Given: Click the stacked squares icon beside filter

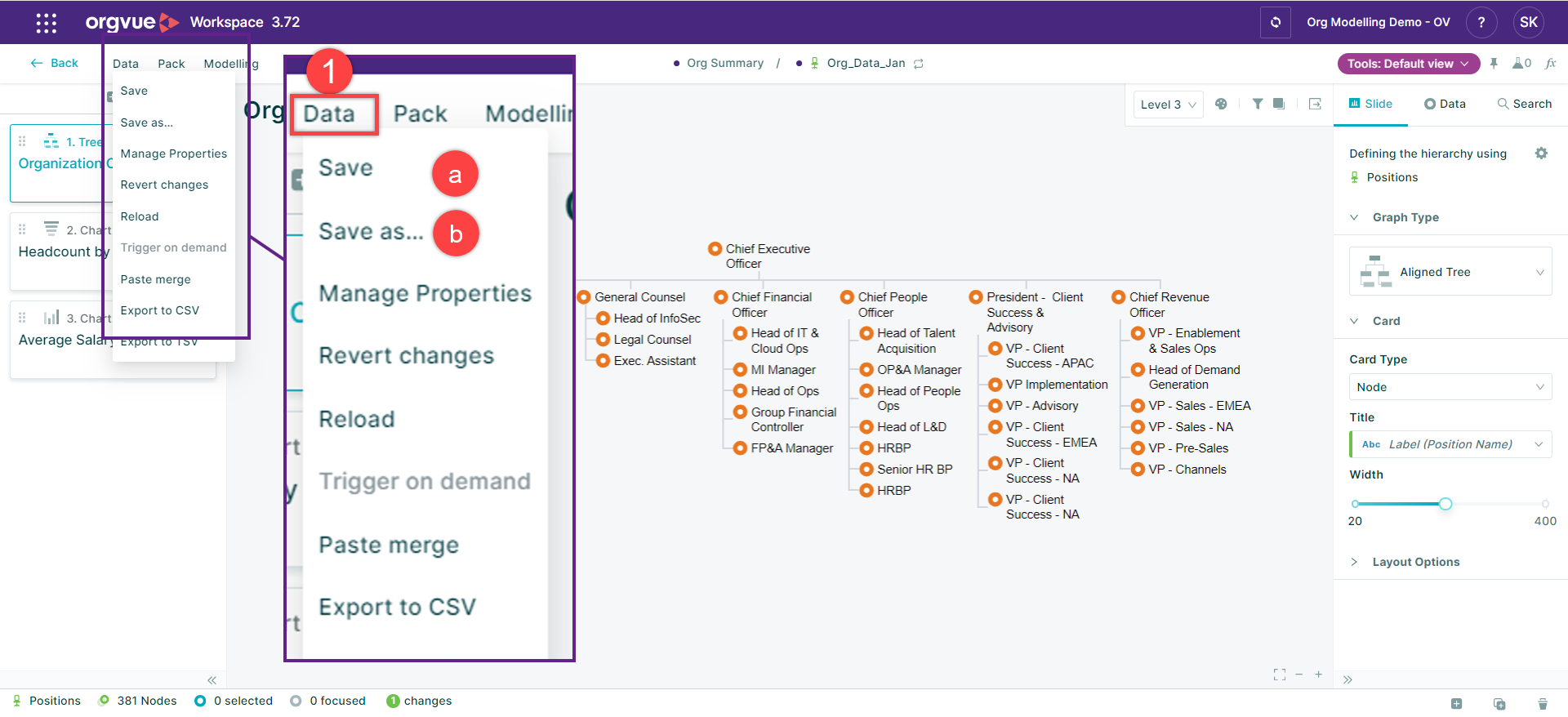Looking at the screenshot, I should (1279, 104).
